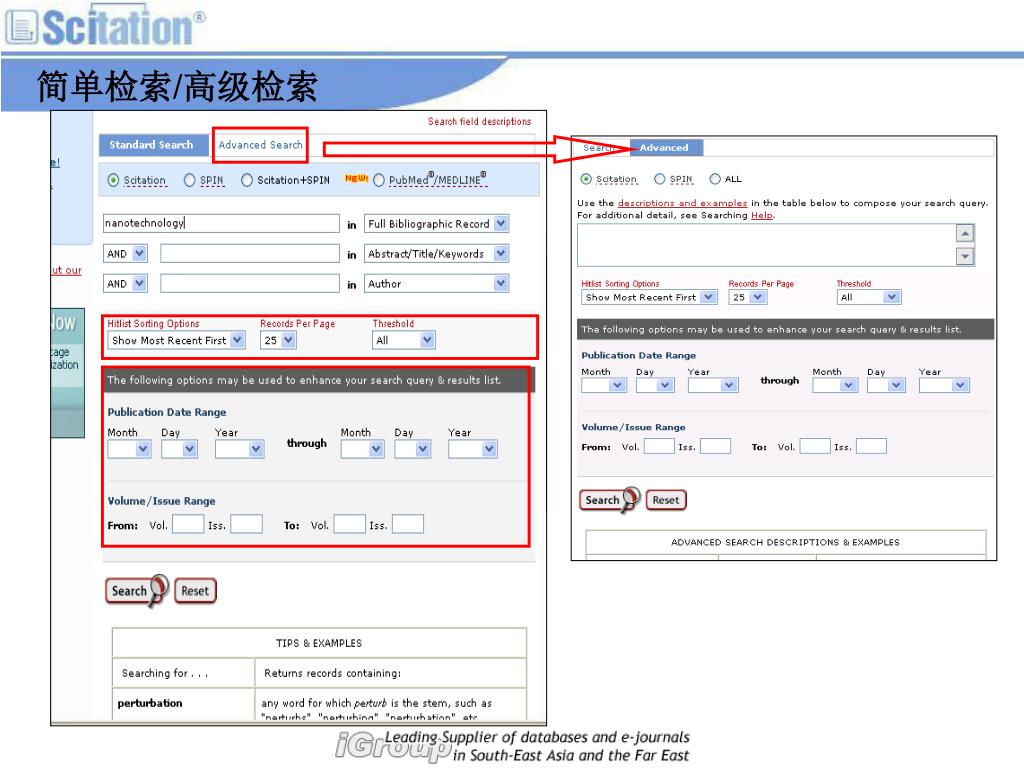Click the magnifier icon on left Search button
This screenshot has height=768, width=1024.
click(159, 590)
